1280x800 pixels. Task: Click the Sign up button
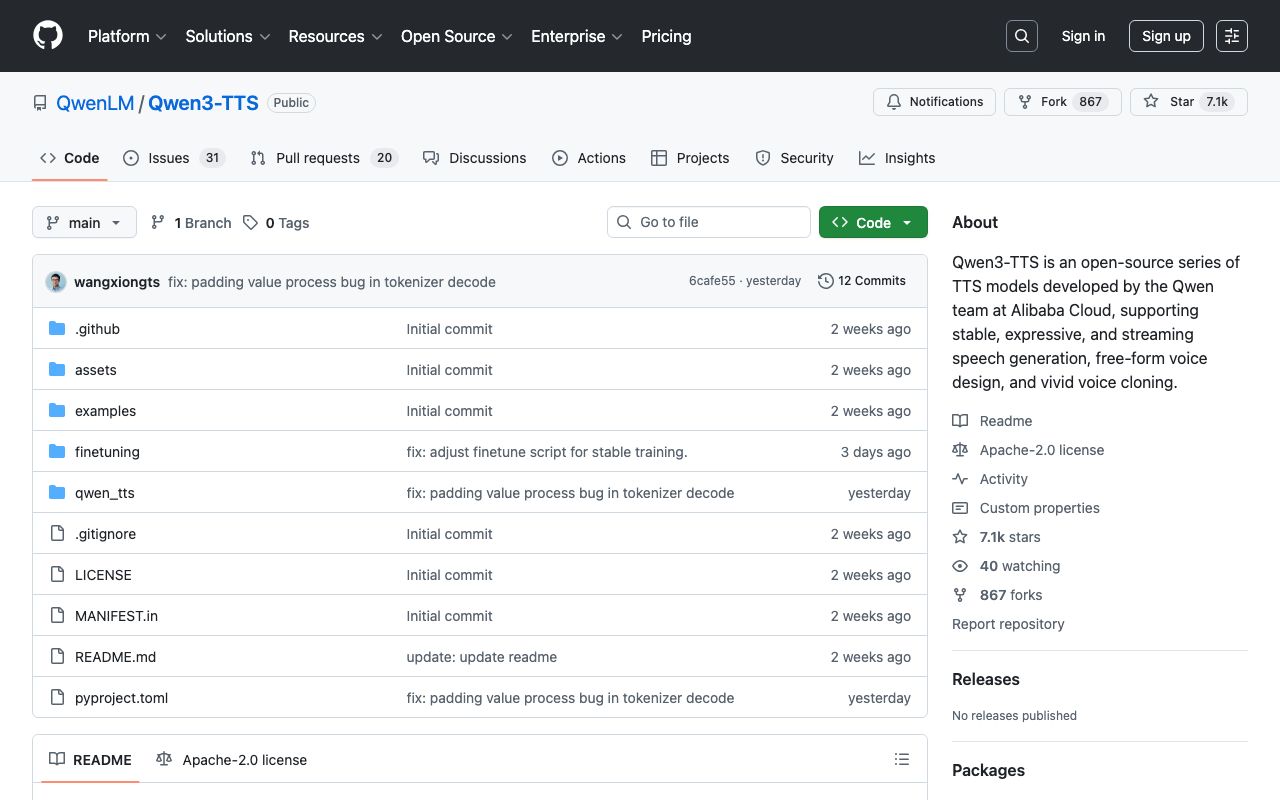(1165, 36)
